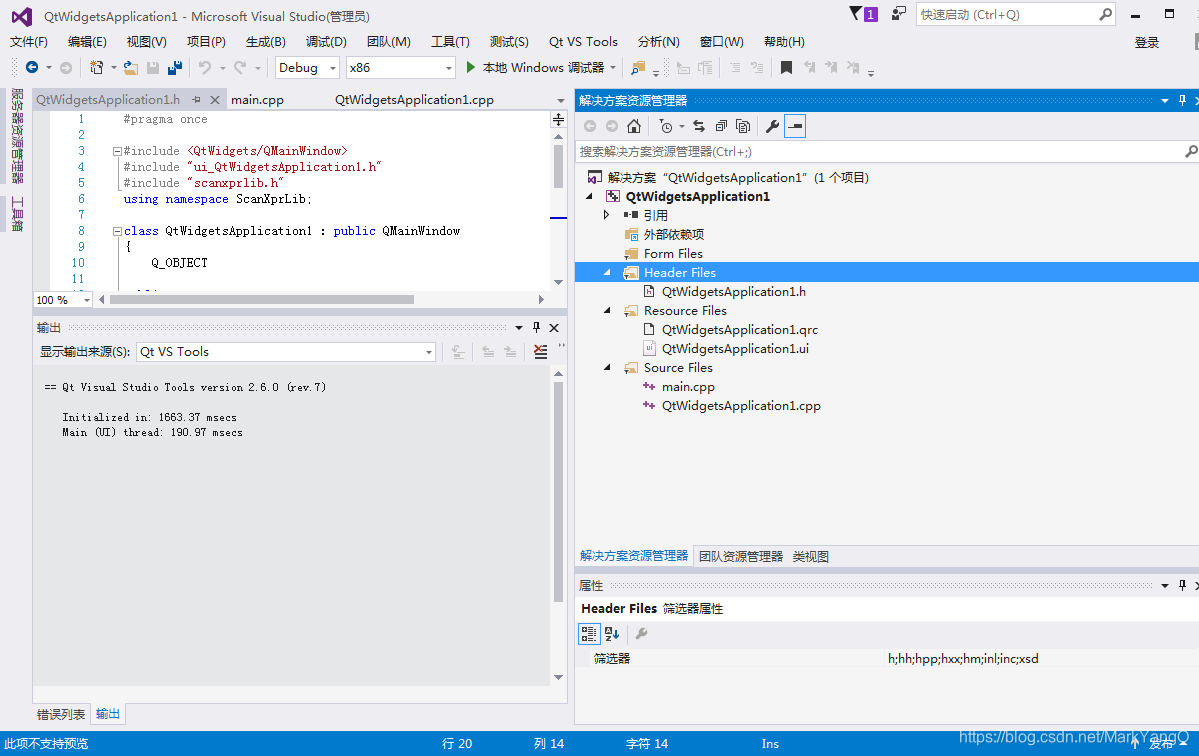This screenshot has height=756, width=1199.
Task: Click property pages wrench icon
Action: (x=642, y=634)
